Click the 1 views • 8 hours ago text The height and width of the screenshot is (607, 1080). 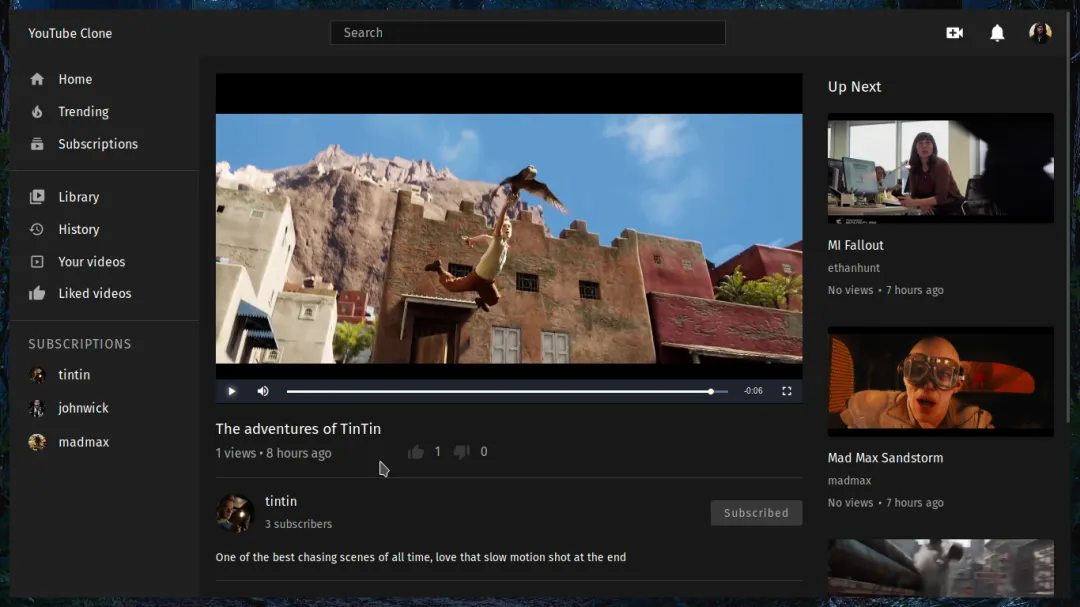point(273,453)
